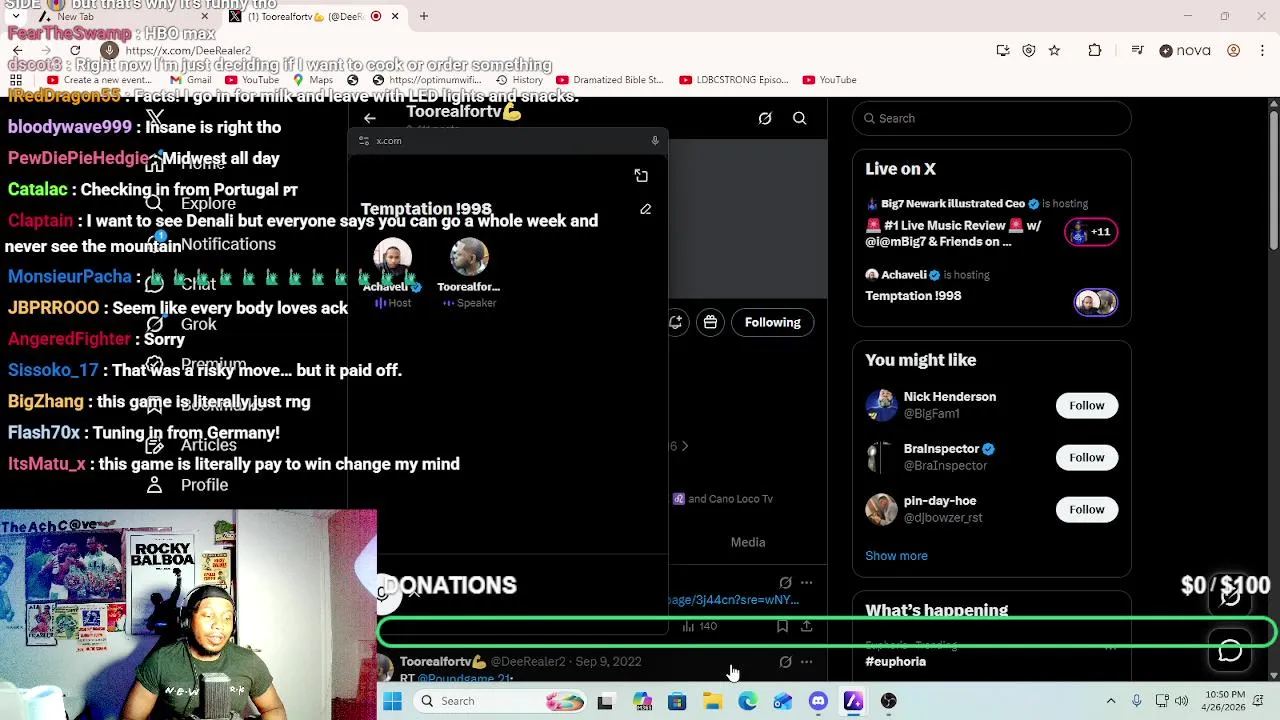Open the browser tab list dropdown
The width and height of the screenshot is (1280, 720).
pyautogui.click(x=17, y=16)
